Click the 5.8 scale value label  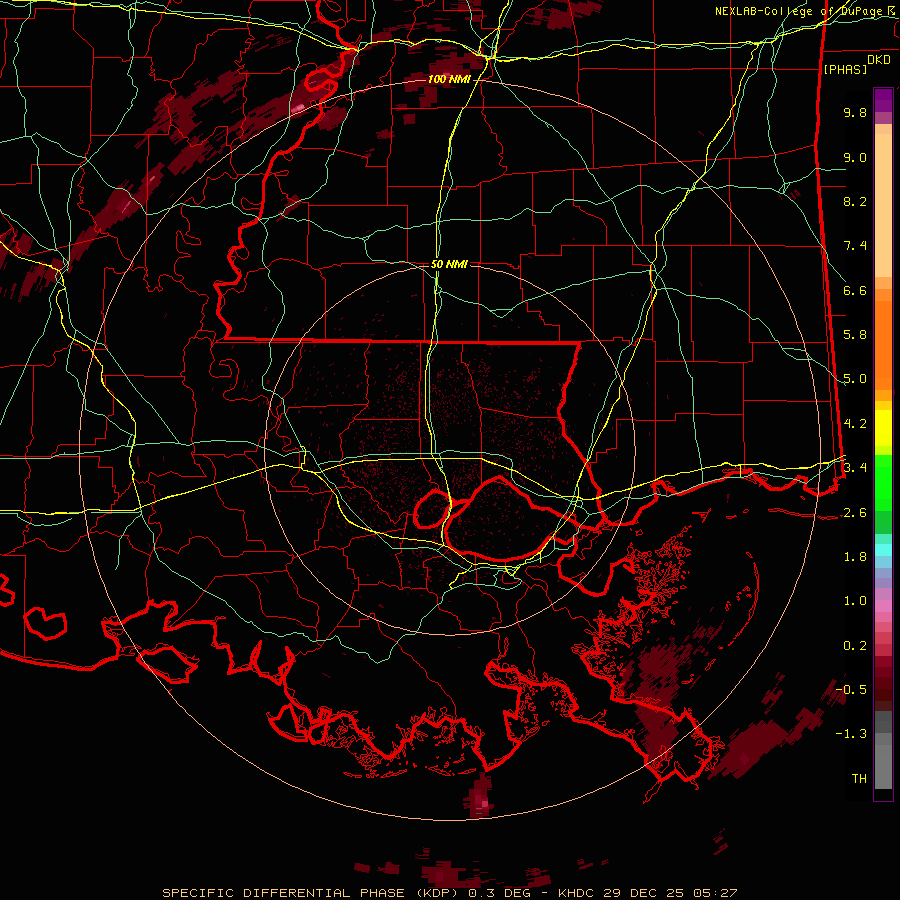(x=855, y=334)
